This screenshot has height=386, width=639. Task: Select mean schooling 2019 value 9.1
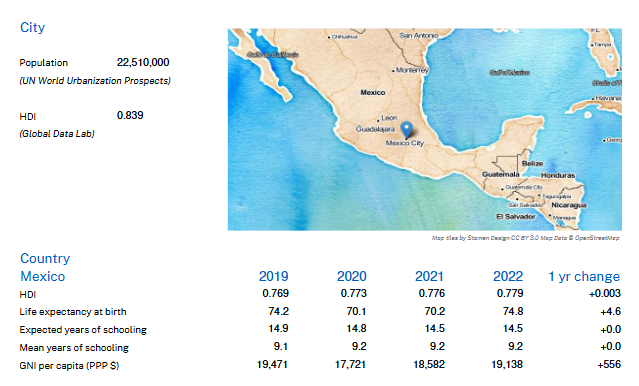(281, 346)
